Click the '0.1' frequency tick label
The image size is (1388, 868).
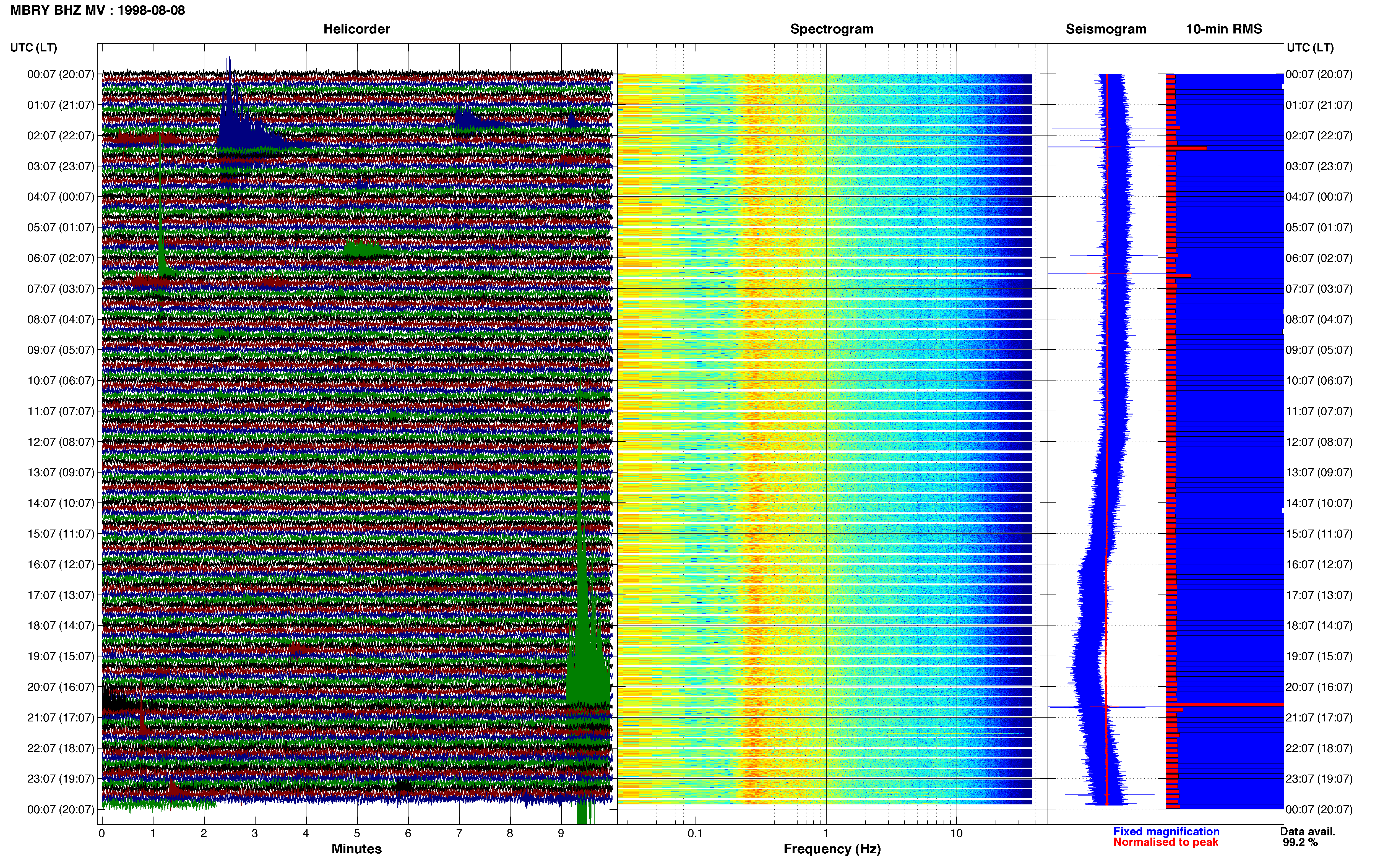[695, 833]
